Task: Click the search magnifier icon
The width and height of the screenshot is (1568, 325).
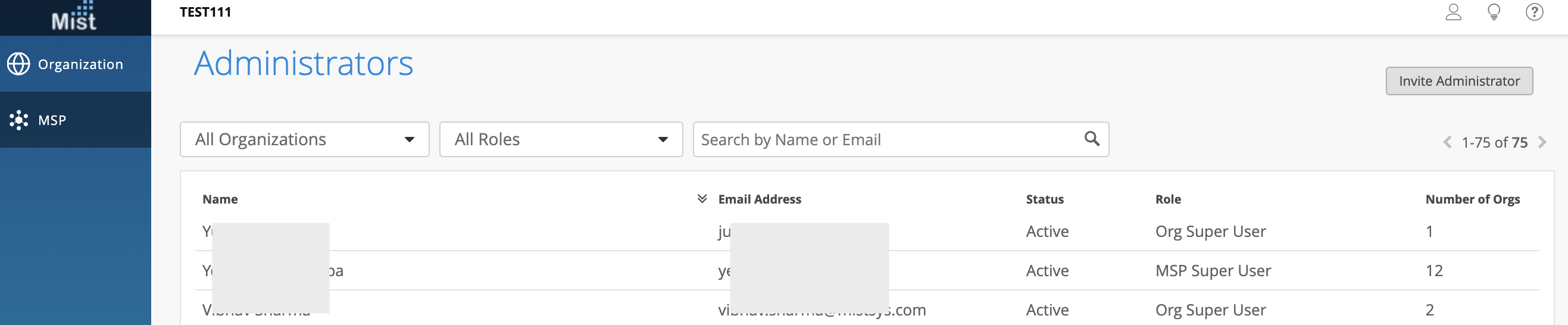Action: [1092, 139]
